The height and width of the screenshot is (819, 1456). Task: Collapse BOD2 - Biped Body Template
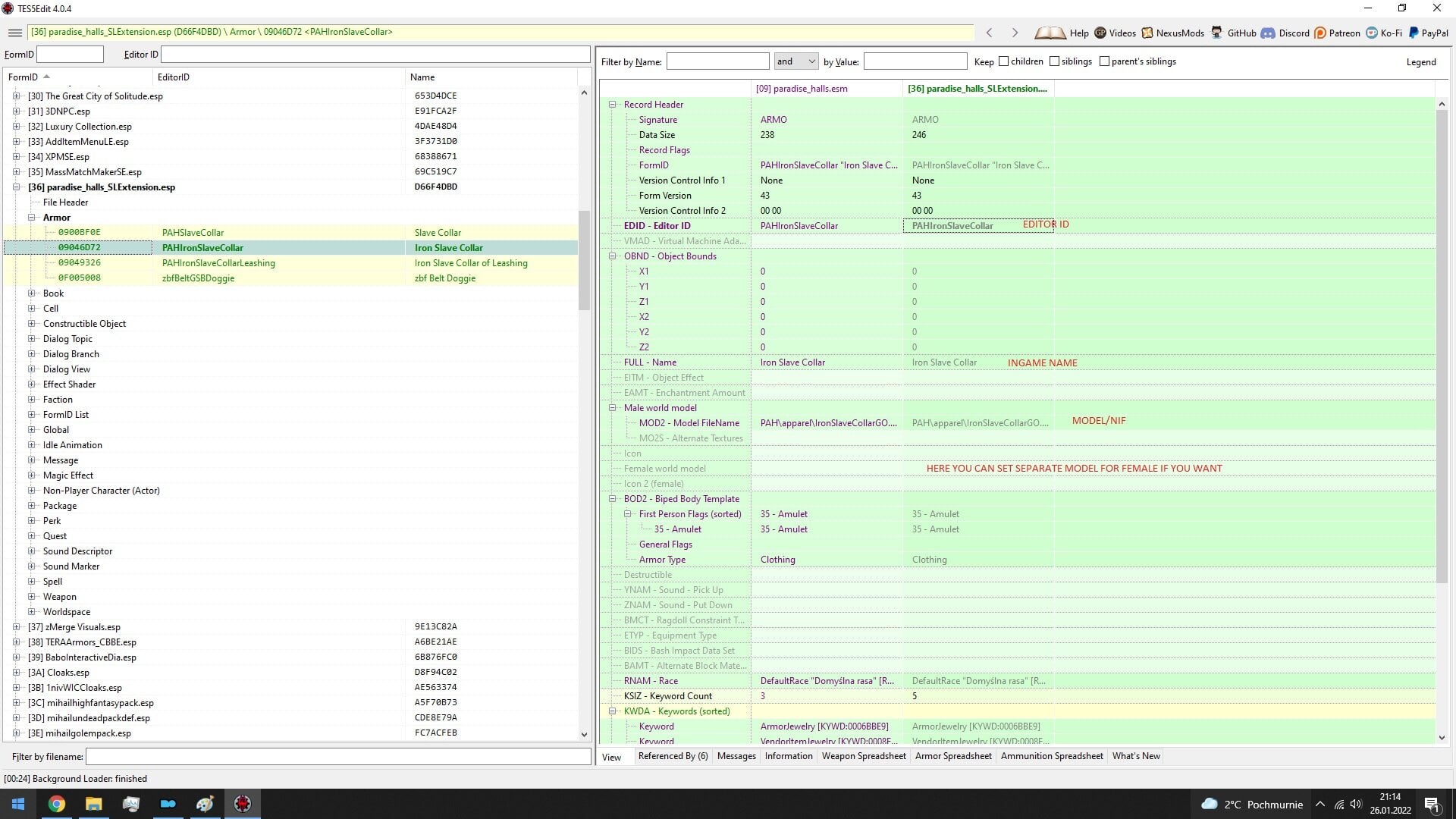613,499
